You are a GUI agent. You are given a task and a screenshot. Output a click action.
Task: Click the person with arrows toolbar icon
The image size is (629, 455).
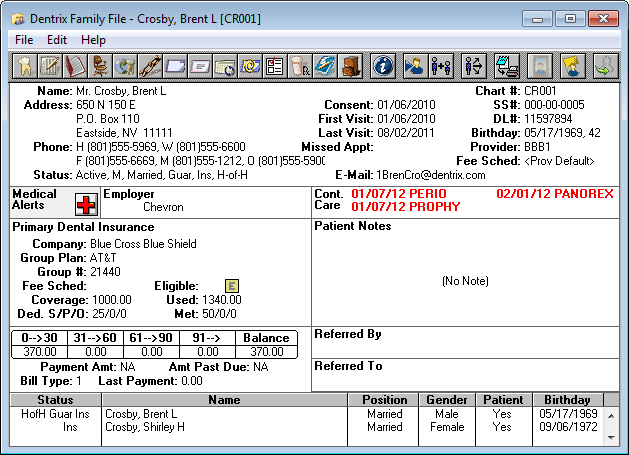coord(474,66)
